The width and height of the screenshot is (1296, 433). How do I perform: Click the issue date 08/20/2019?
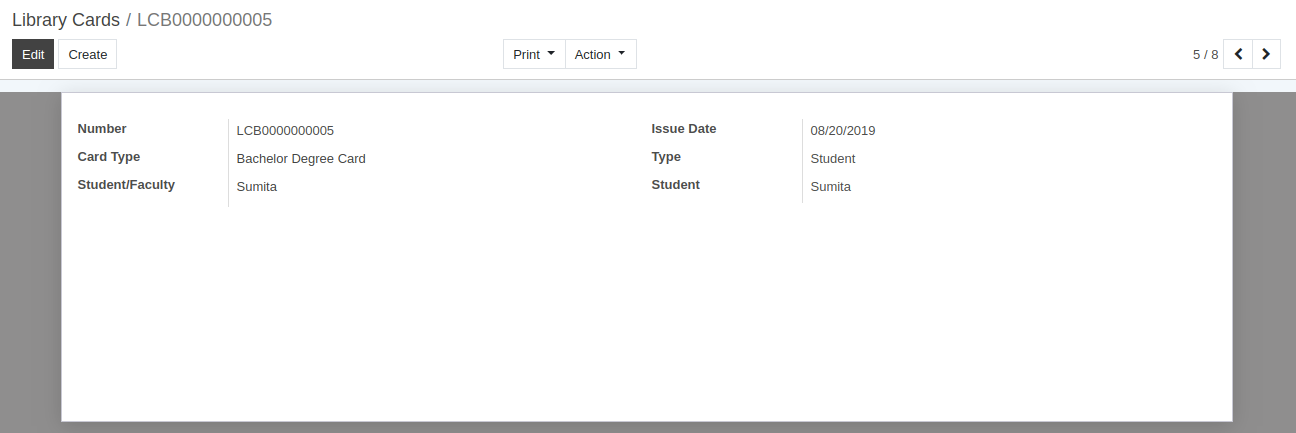pos(843,130)
